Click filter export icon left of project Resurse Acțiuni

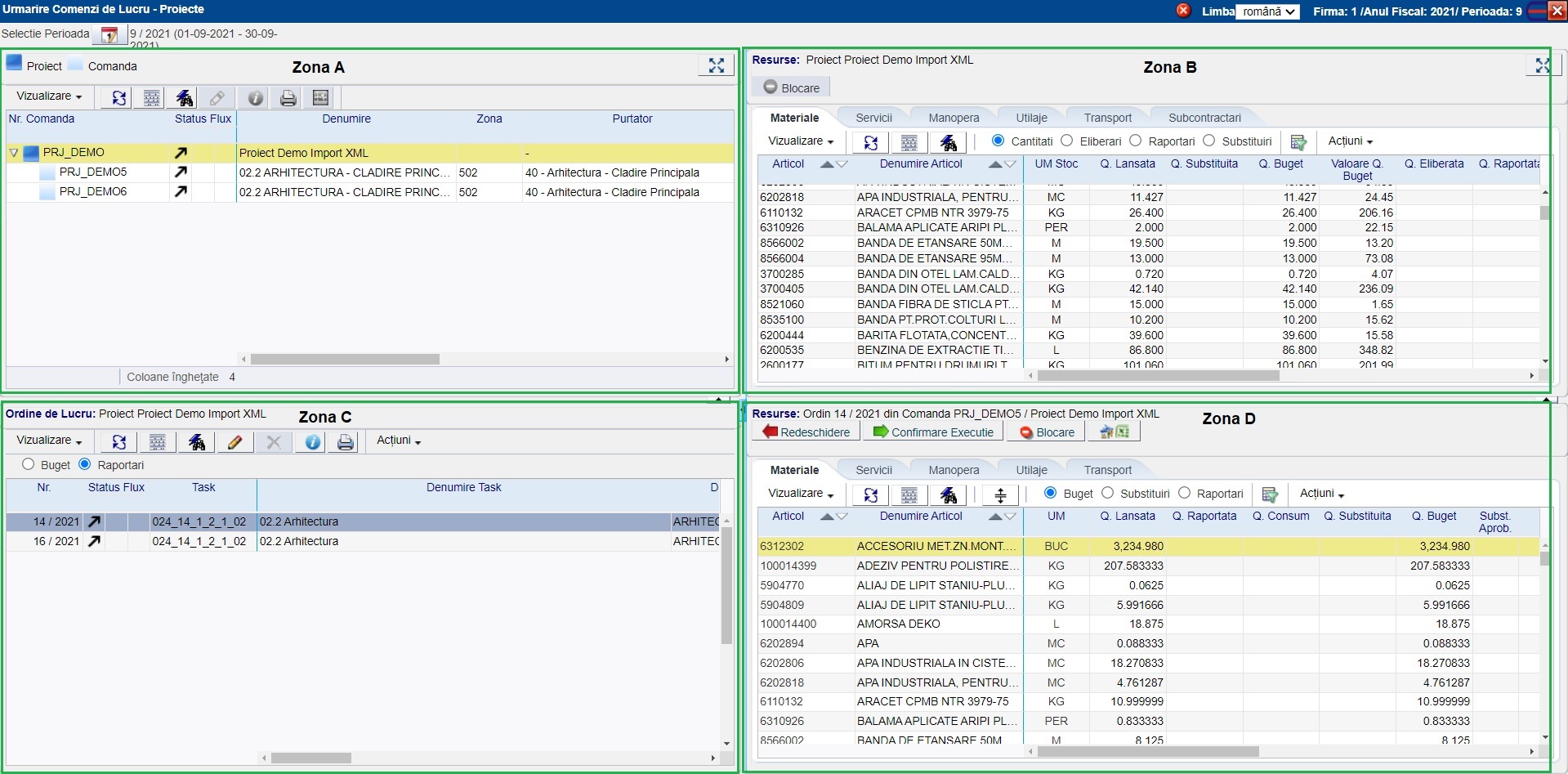tap(1298, 142)
